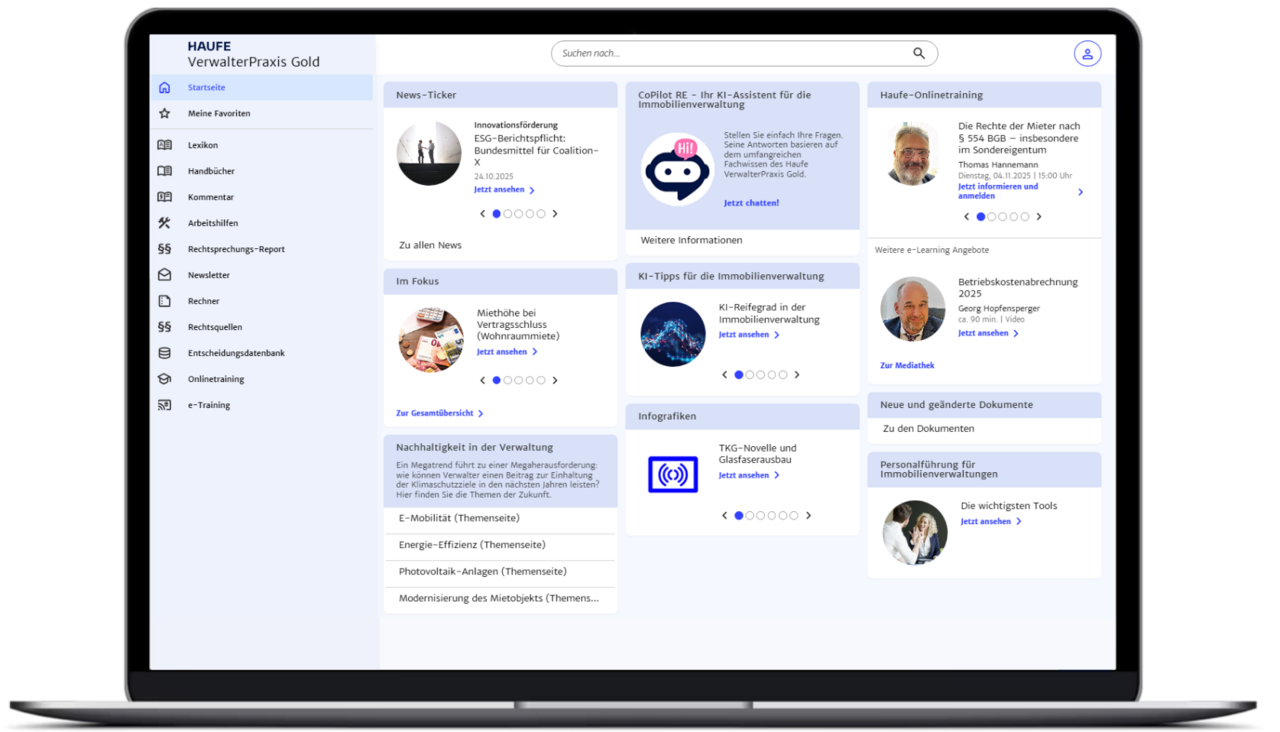Click the Suchen nach search field
The height and width of the screenshot is (732, 1280).
click(x=730, y=54)
